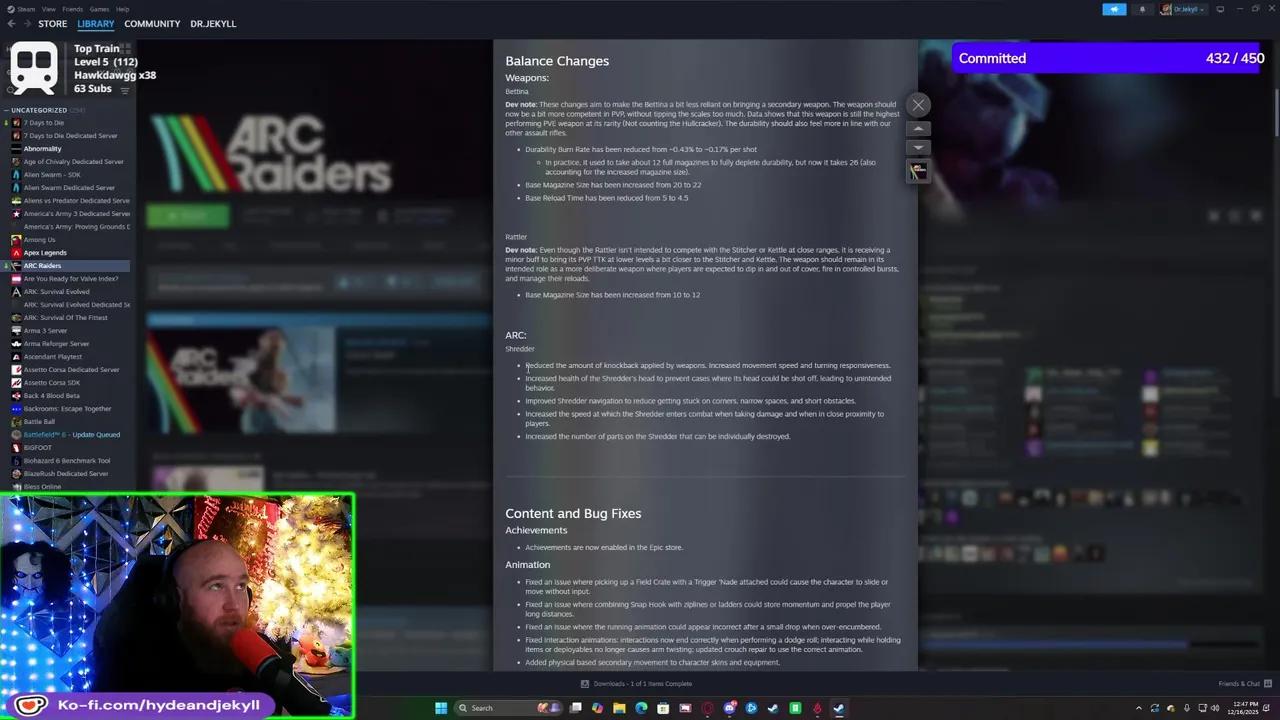Screen dimensions: 1280x720
Task: Open the DR.JEKYLL profile tab
Action: 213,24
